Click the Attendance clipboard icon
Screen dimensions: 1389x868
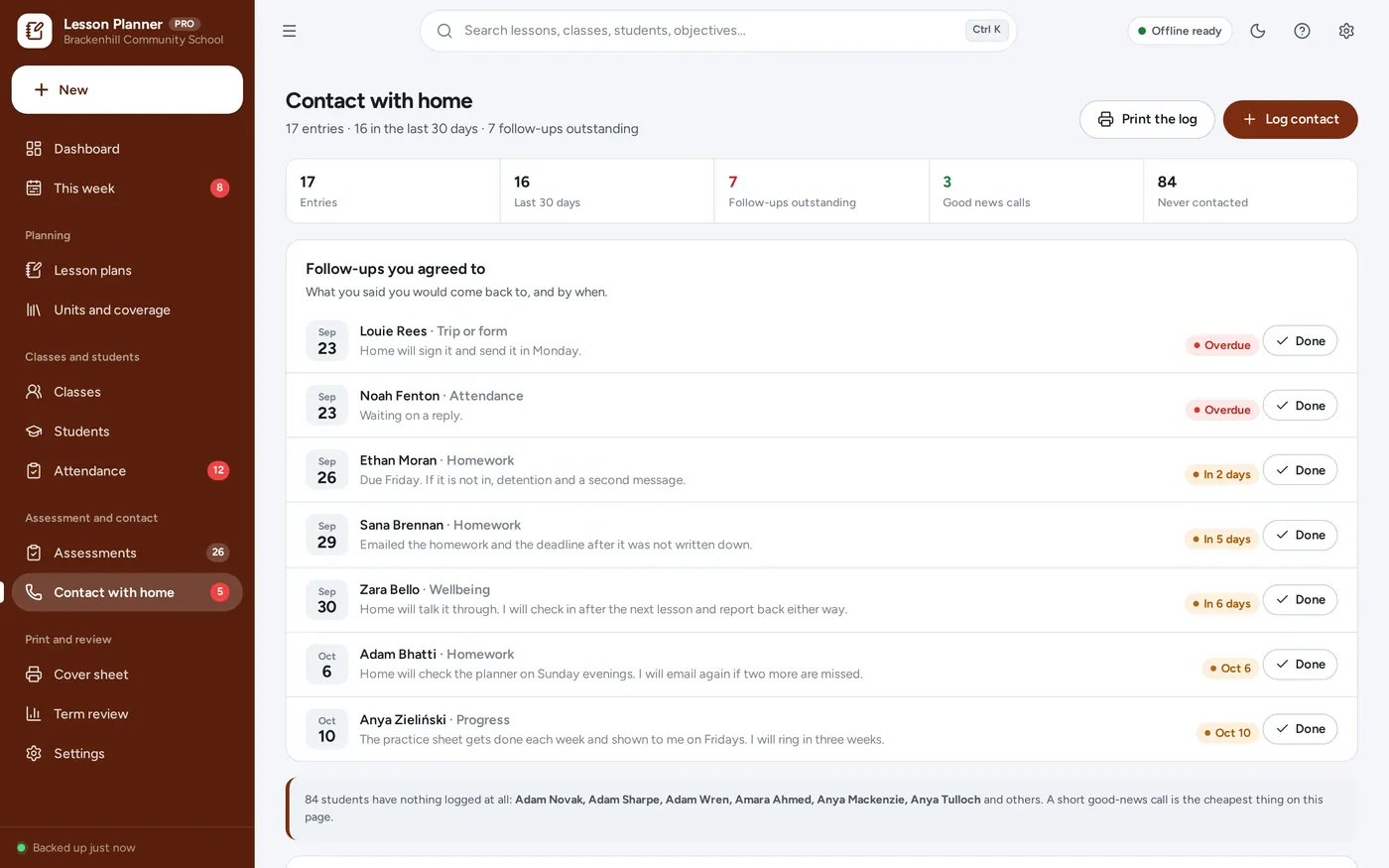(x=34, y=471)
